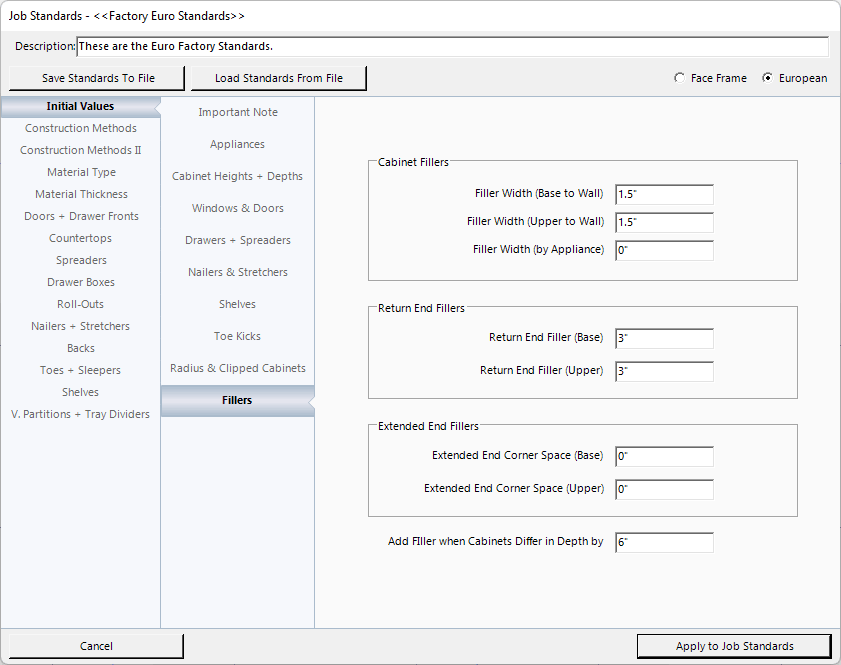Edit the cabinets differ in depth field

click(664, 542)
